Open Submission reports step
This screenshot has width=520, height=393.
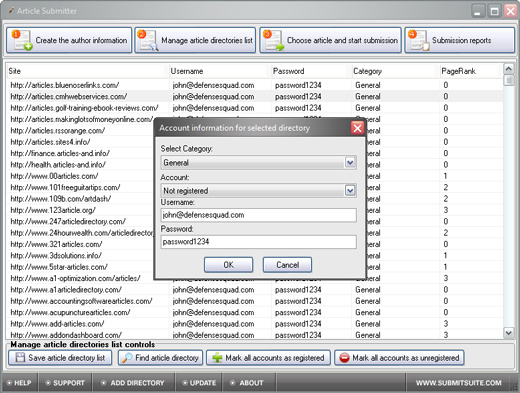(460, 40)
